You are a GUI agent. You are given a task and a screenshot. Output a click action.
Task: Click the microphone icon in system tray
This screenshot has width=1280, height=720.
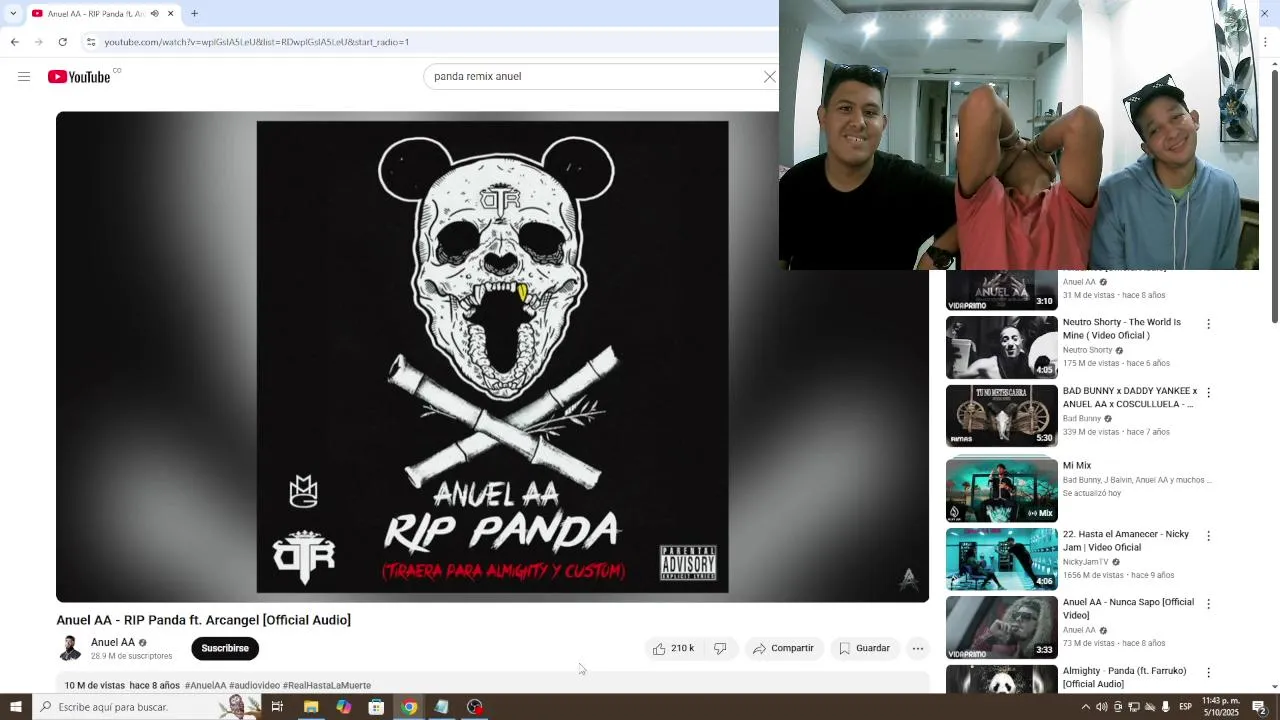[x=1165, y=707]
